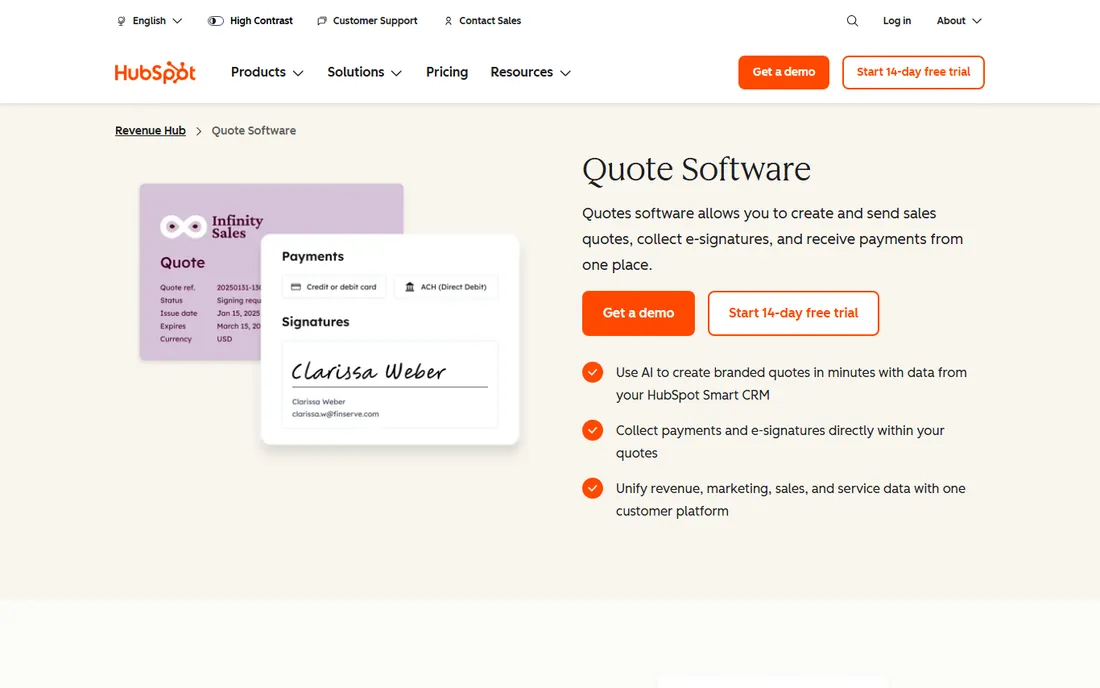Click Start 14-day free trial below description
Screen dimensions: 1100x688
[x=793, y=313]
